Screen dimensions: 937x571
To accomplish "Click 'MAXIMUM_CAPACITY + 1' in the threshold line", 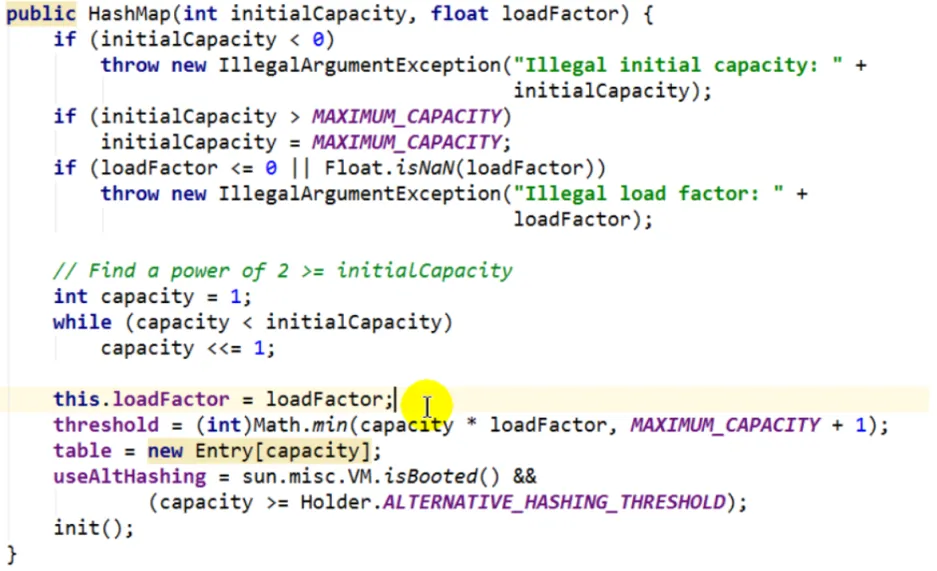I will 749,425.
